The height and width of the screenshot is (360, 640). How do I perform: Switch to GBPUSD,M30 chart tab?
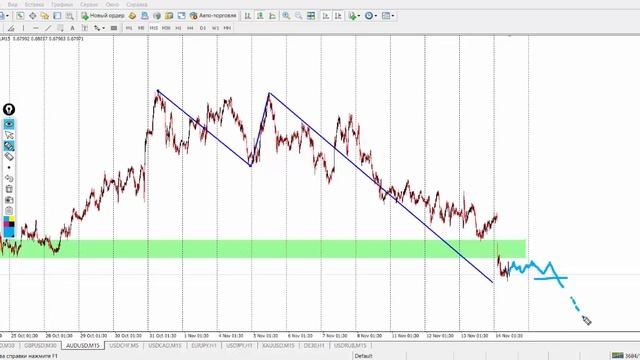click(40, 346)
